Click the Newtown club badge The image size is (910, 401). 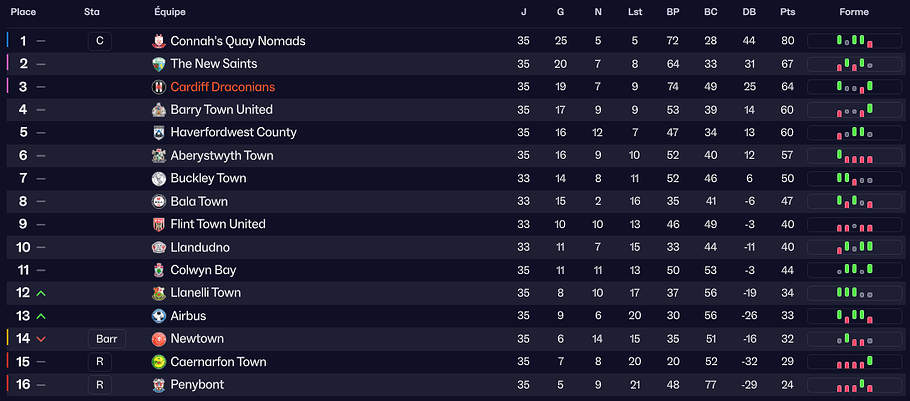[x=158, y=339]
